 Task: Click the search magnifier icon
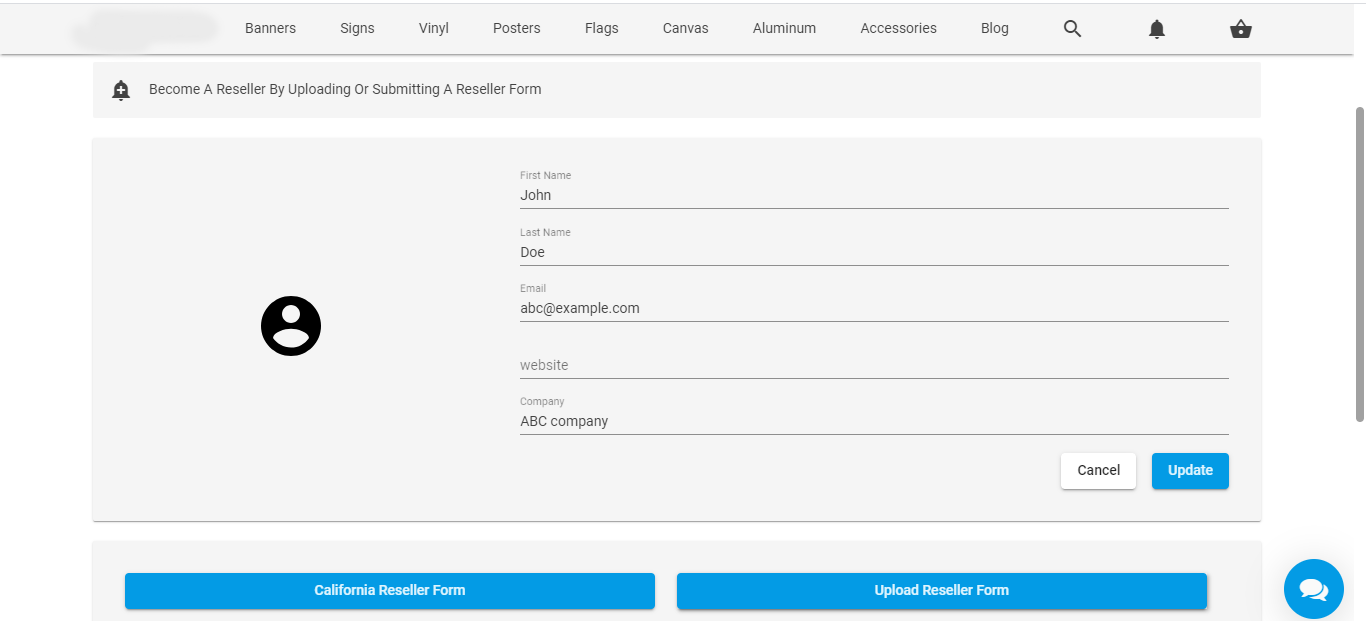pos(1072,29)
